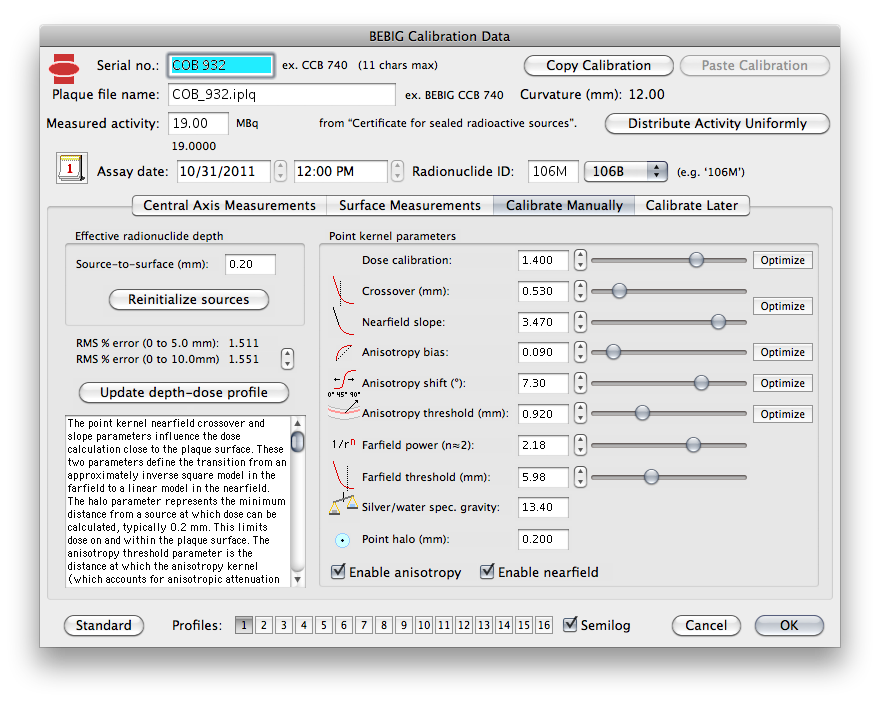Click the Dose calibration stepper
This screenshot has height=702, width=880.
pos(580,260)
